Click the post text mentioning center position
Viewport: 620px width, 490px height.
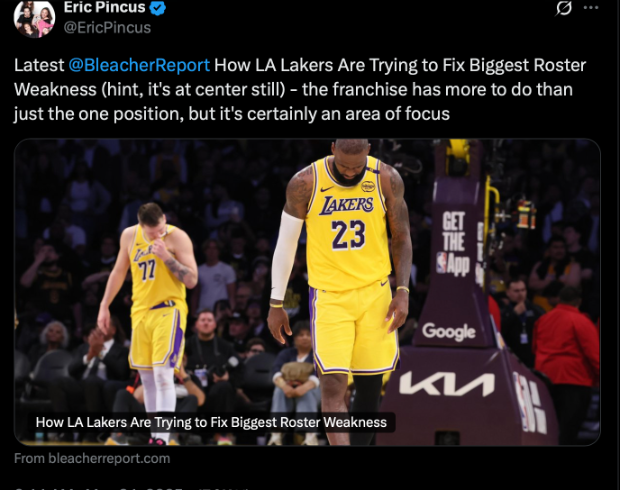pos(300,90)
